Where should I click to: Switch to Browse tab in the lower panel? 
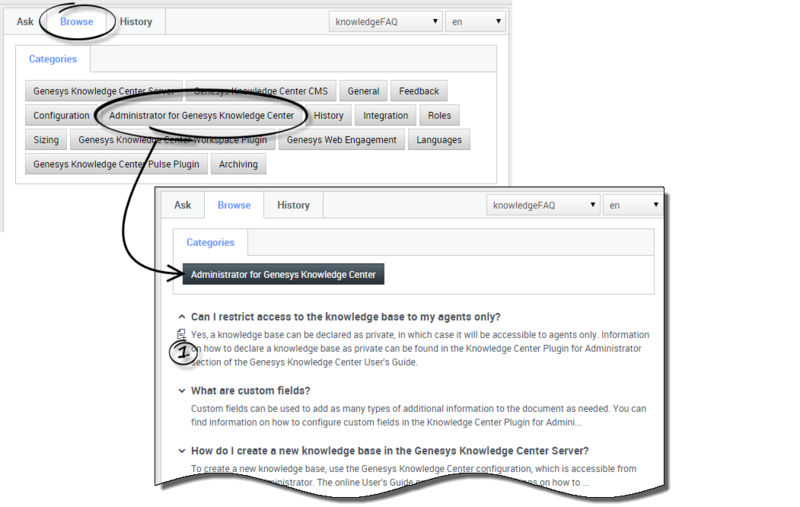click(234, 205)
